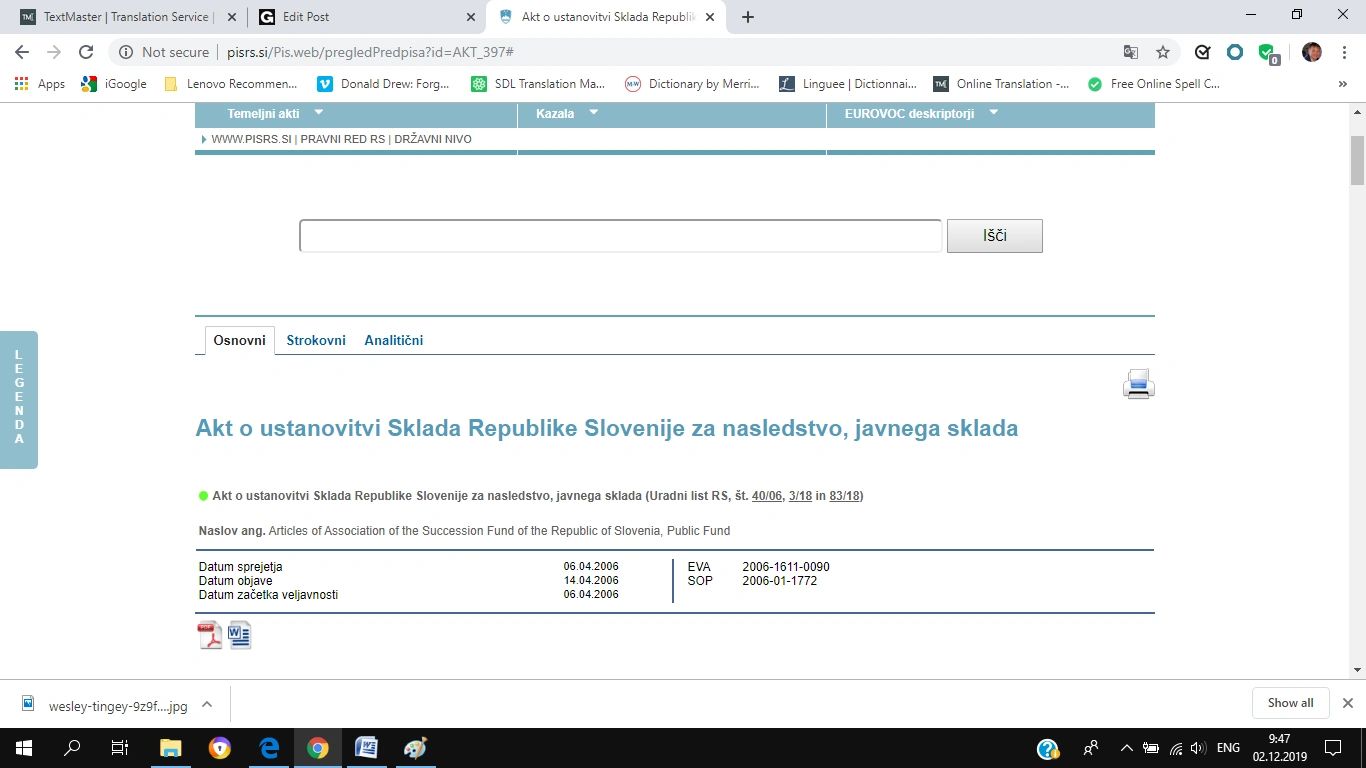This screenshot has width=1366, height=768.
Task: Download the PDF version of the act
Action: tap(210, 635)
